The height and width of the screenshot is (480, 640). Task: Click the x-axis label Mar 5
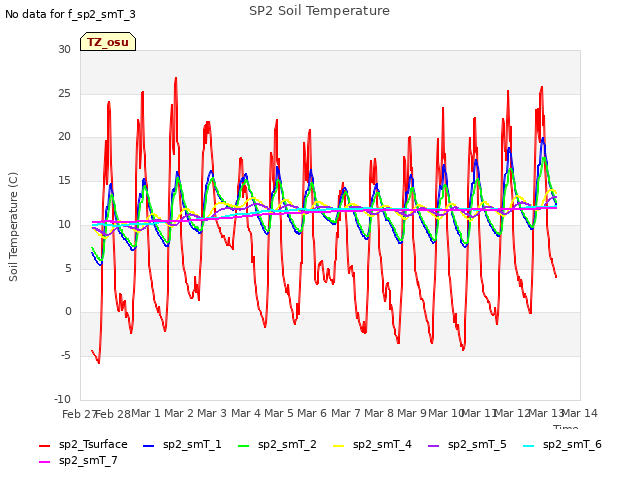click(x=279, y=413)
